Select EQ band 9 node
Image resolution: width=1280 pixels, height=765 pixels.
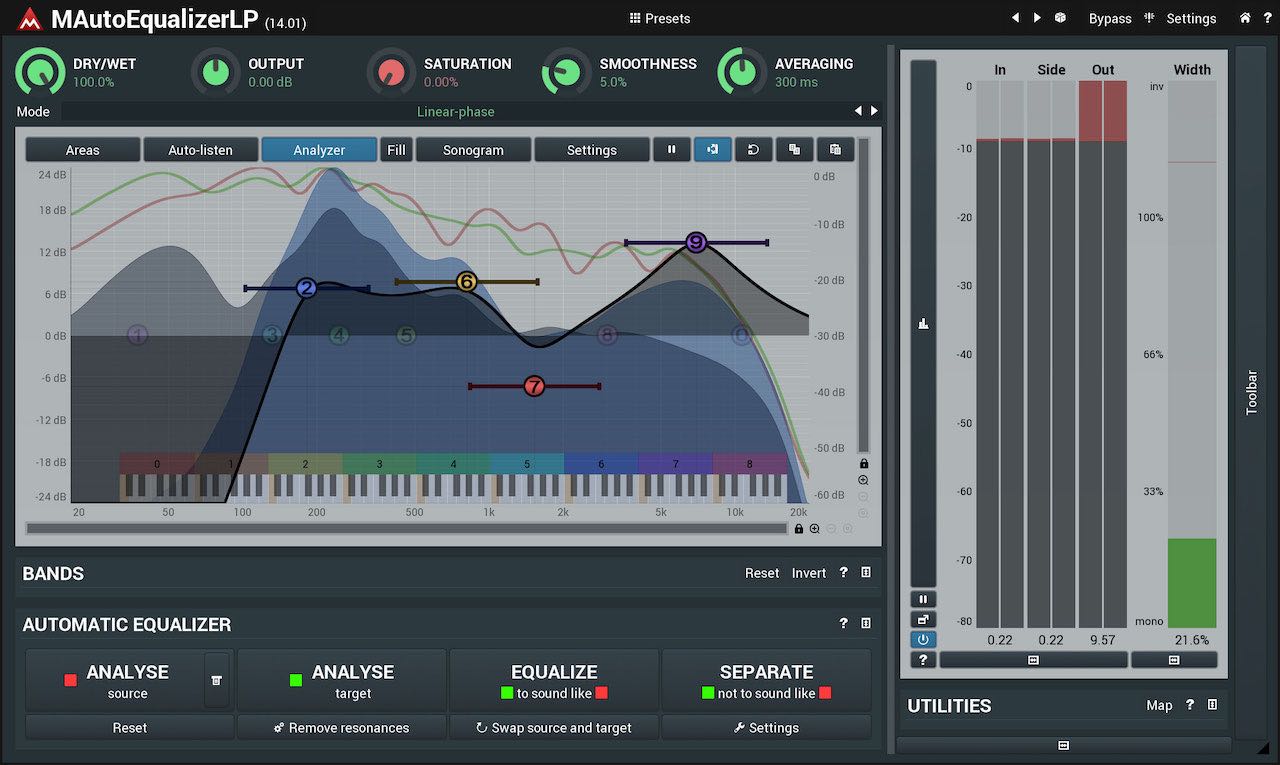696,242
